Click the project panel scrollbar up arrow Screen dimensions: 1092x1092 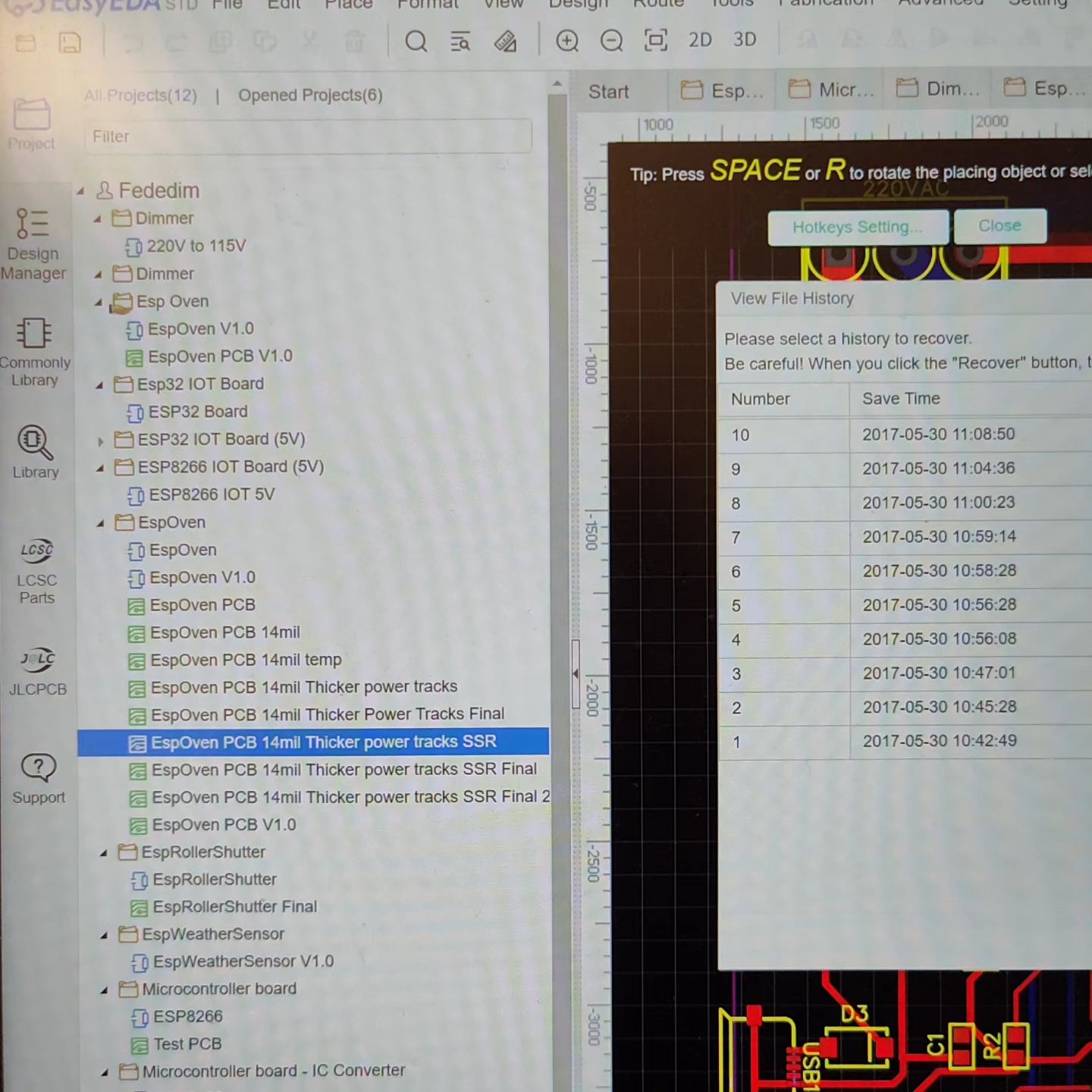point(557,84)
